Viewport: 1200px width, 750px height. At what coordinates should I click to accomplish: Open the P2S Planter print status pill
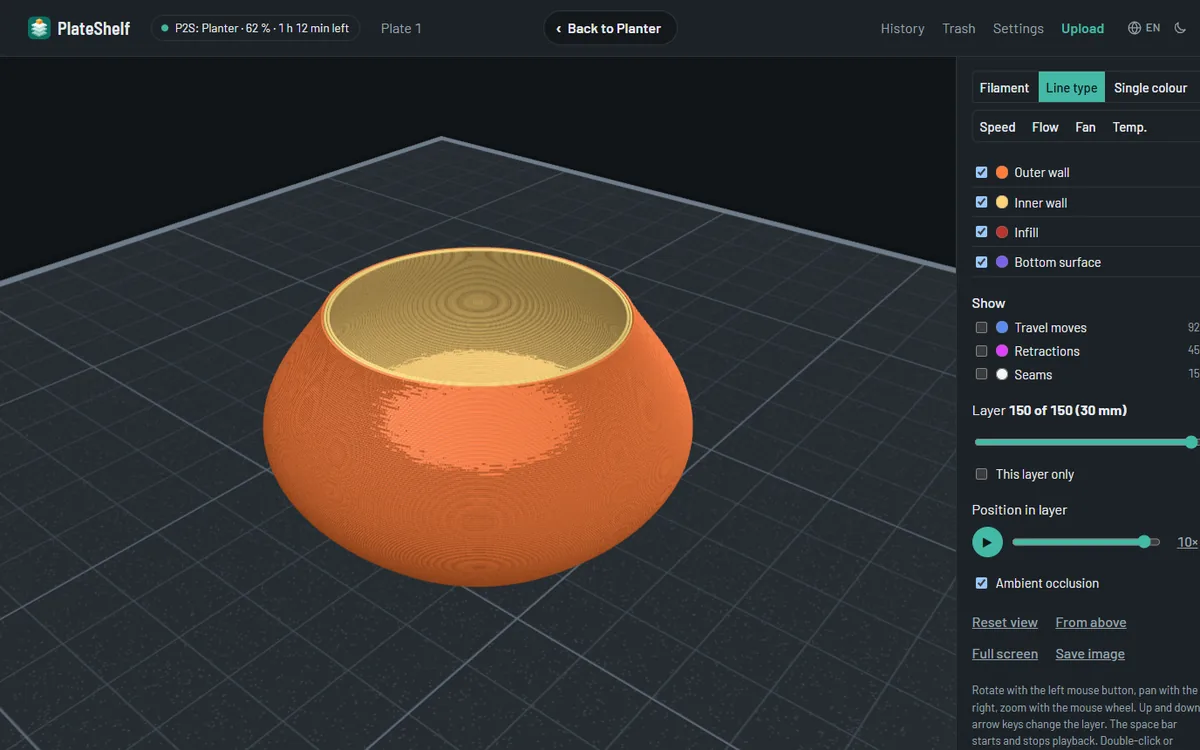tap(256, 28)
